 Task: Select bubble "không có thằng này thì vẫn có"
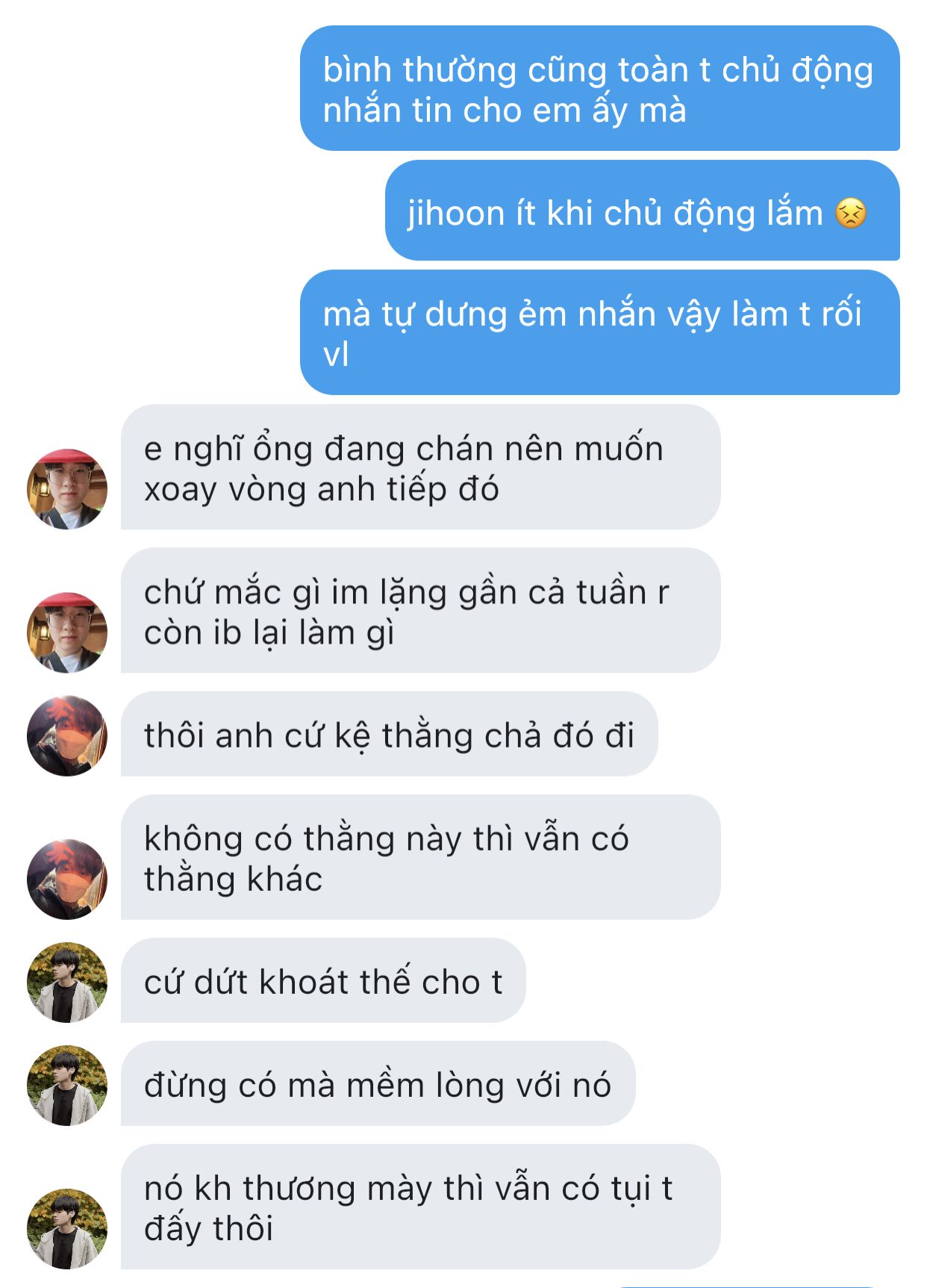(421, 857)
